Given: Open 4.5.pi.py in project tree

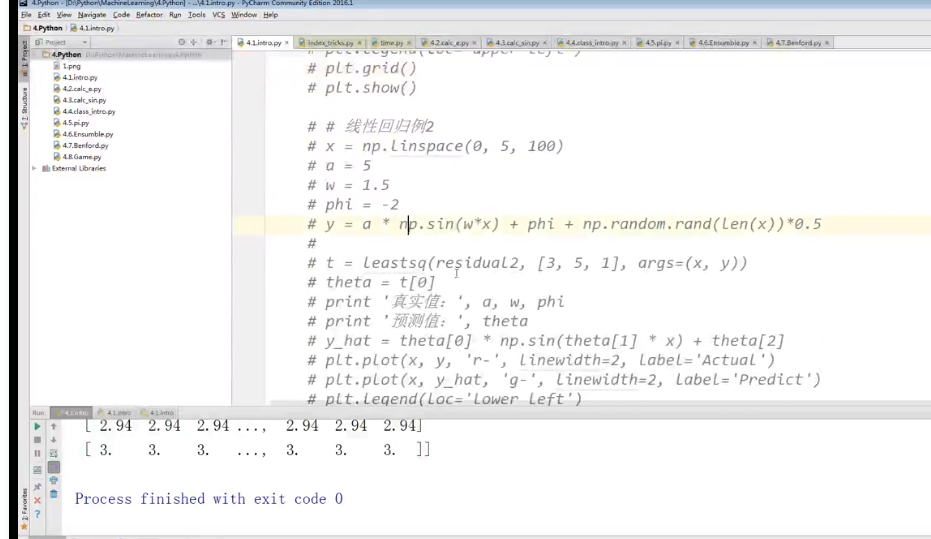Looking at the screenshot, I should (x=71, y=123).
